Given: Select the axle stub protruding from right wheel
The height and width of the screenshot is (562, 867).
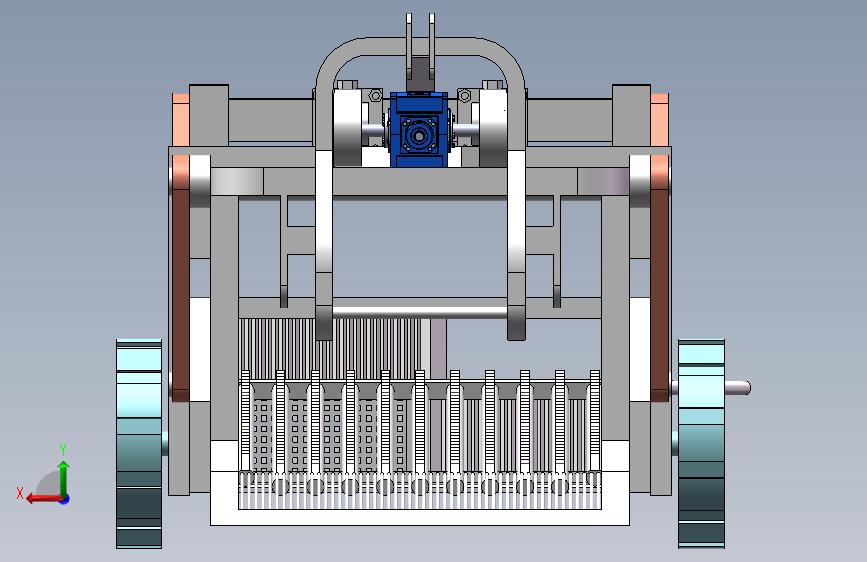Looking at the screenshot, I should (x=738, y=388).
